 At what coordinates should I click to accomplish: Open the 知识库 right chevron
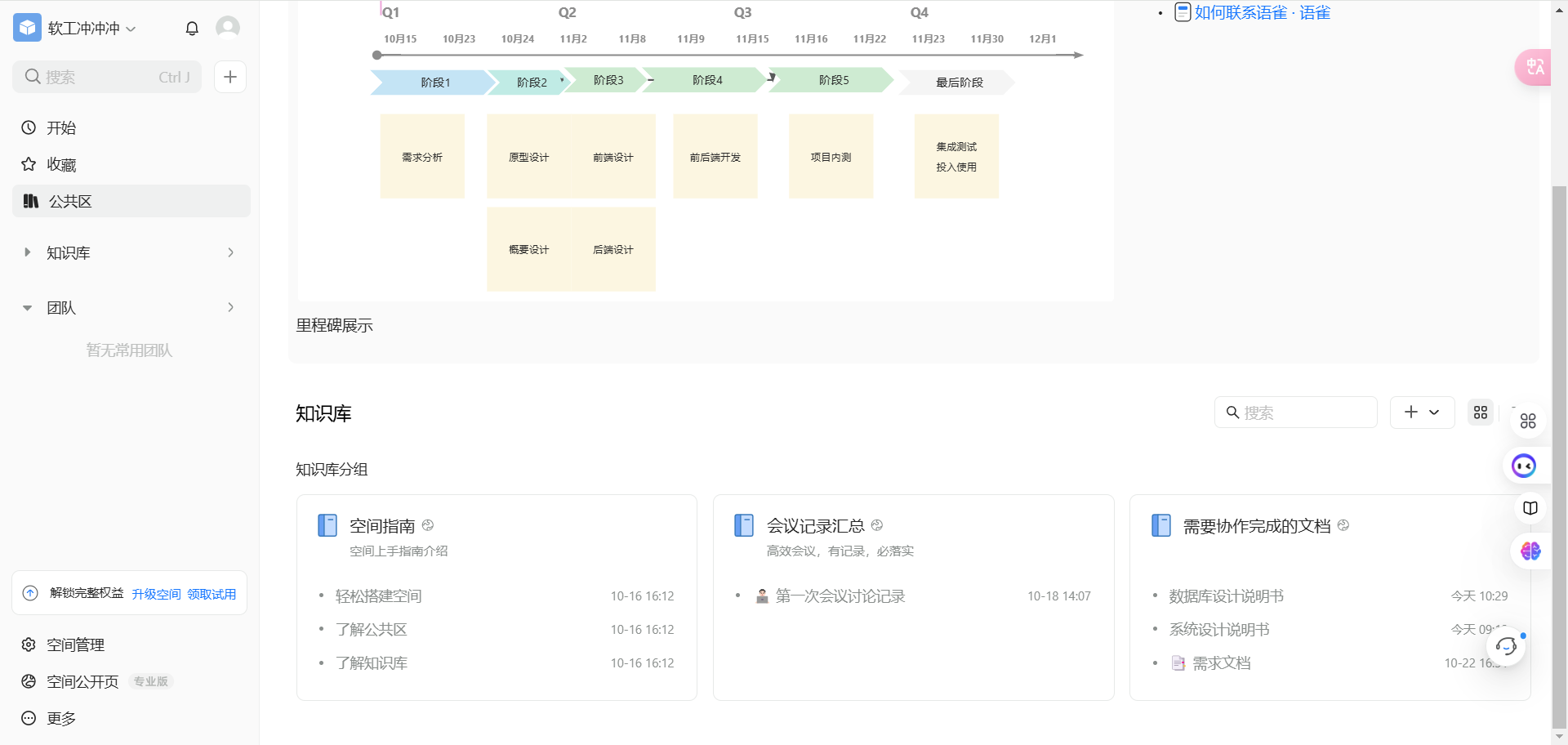pos(231,252)
